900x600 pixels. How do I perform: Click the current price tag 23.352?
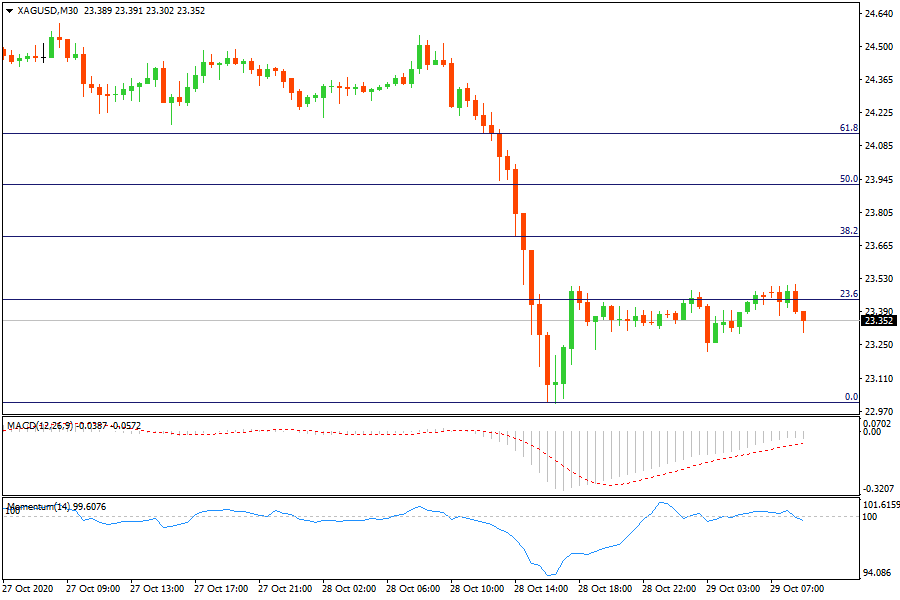click(x=878, y=321)
